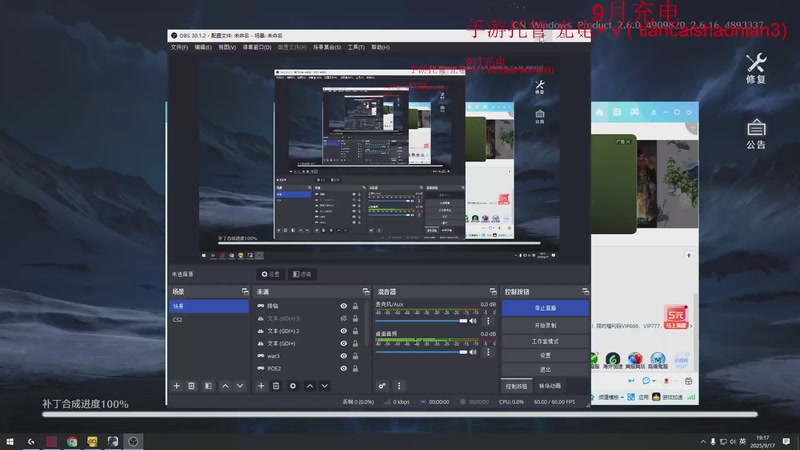Image resolution: width=800 pixels, height=450 pixels.
Task: Hide the war3 source via eye icon
Action: (344, 356)
